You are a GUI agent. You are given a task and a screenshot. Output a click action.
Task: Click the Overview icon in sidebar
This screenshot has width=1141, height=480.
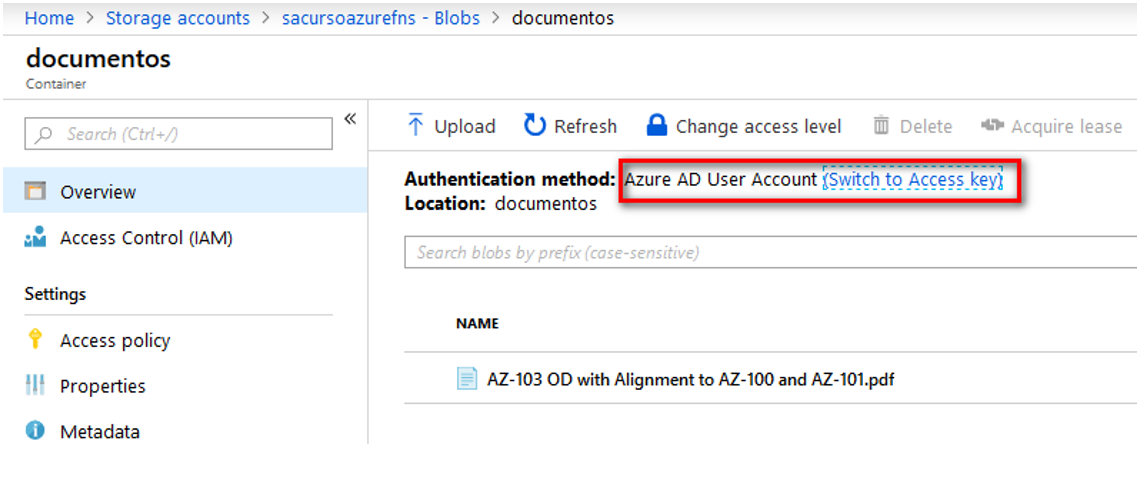coord(35,192)
